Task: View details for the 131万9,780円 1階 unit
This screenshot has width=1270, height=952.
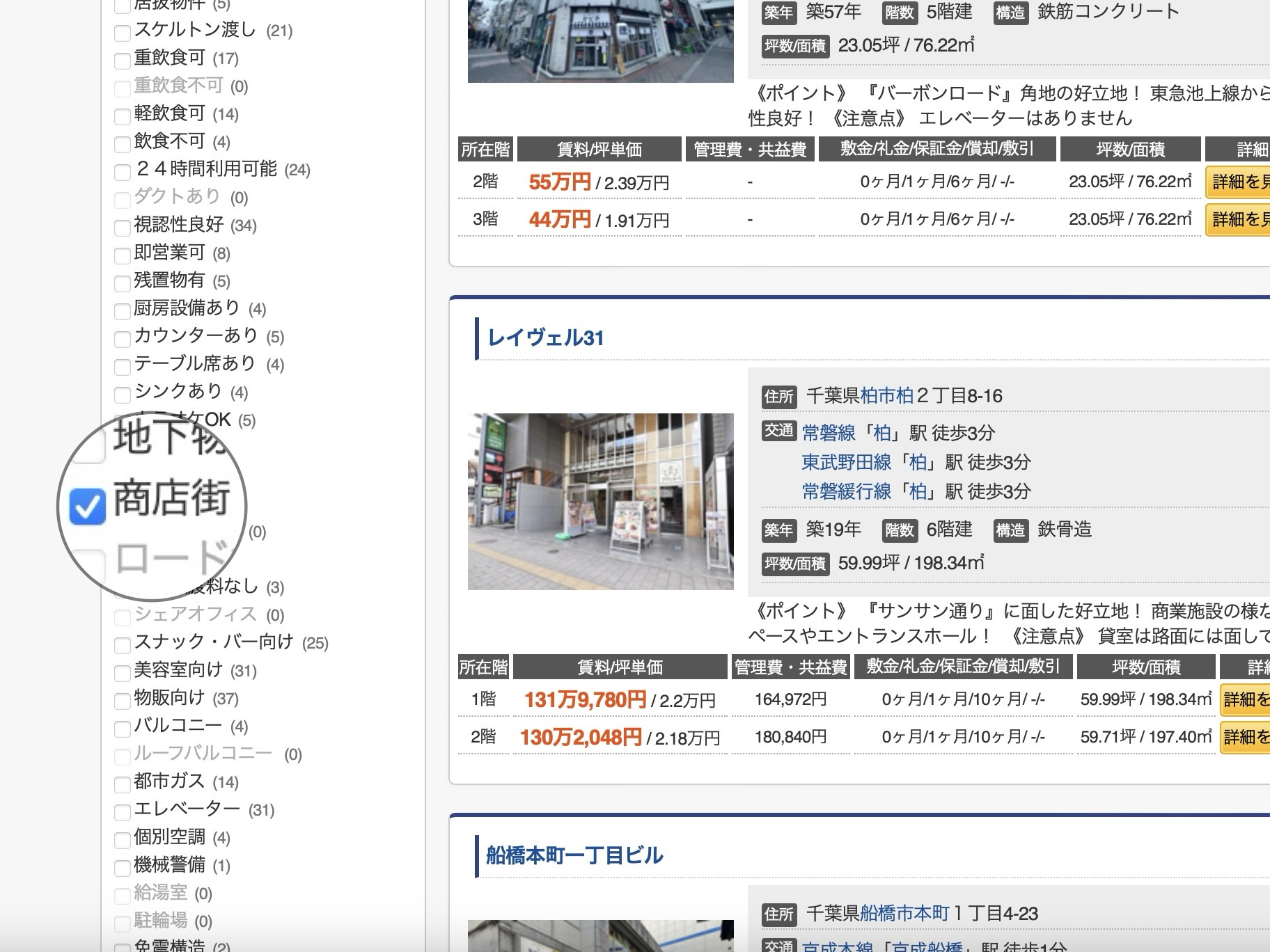Action: point(1246,699)
